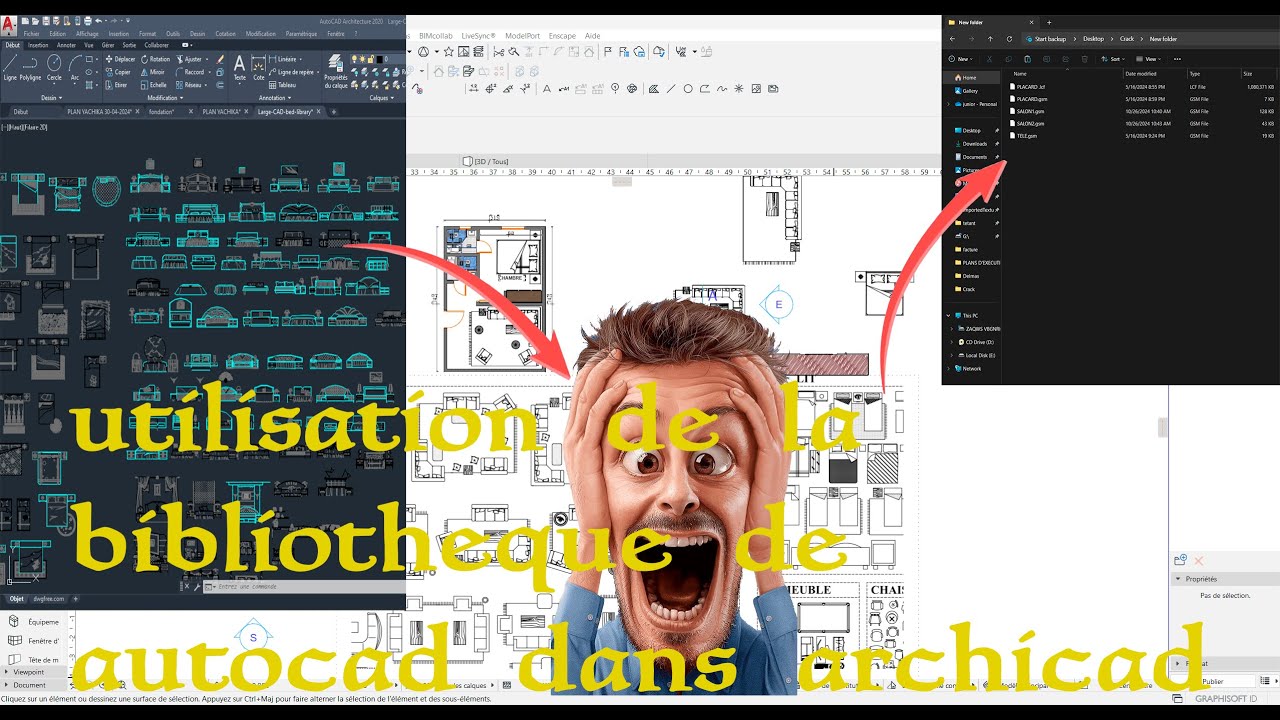Click the Miroir tool in AutoCAD ribbon
The width and height of the screenshot is (1280, 720).
click(x=153, y=72)
